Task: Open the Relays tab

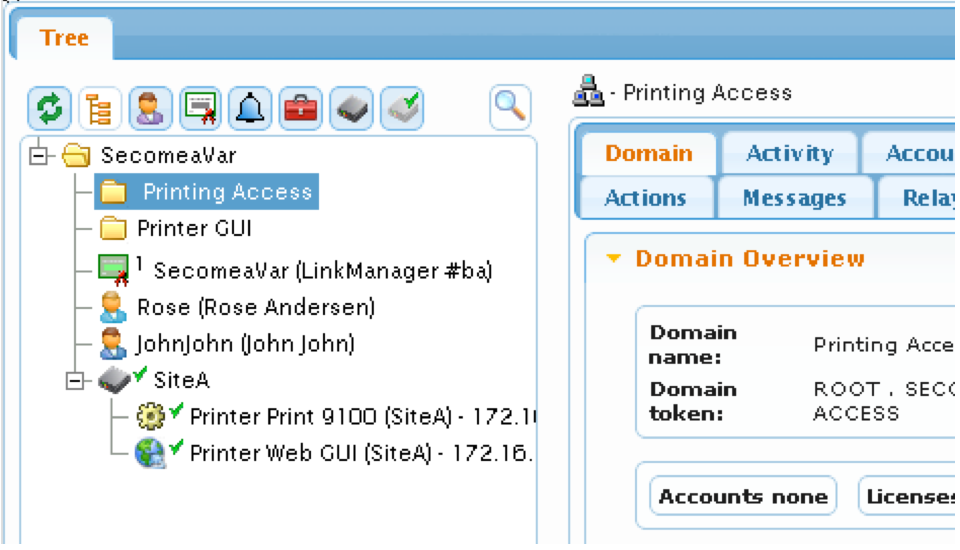Action: point(918,198)
